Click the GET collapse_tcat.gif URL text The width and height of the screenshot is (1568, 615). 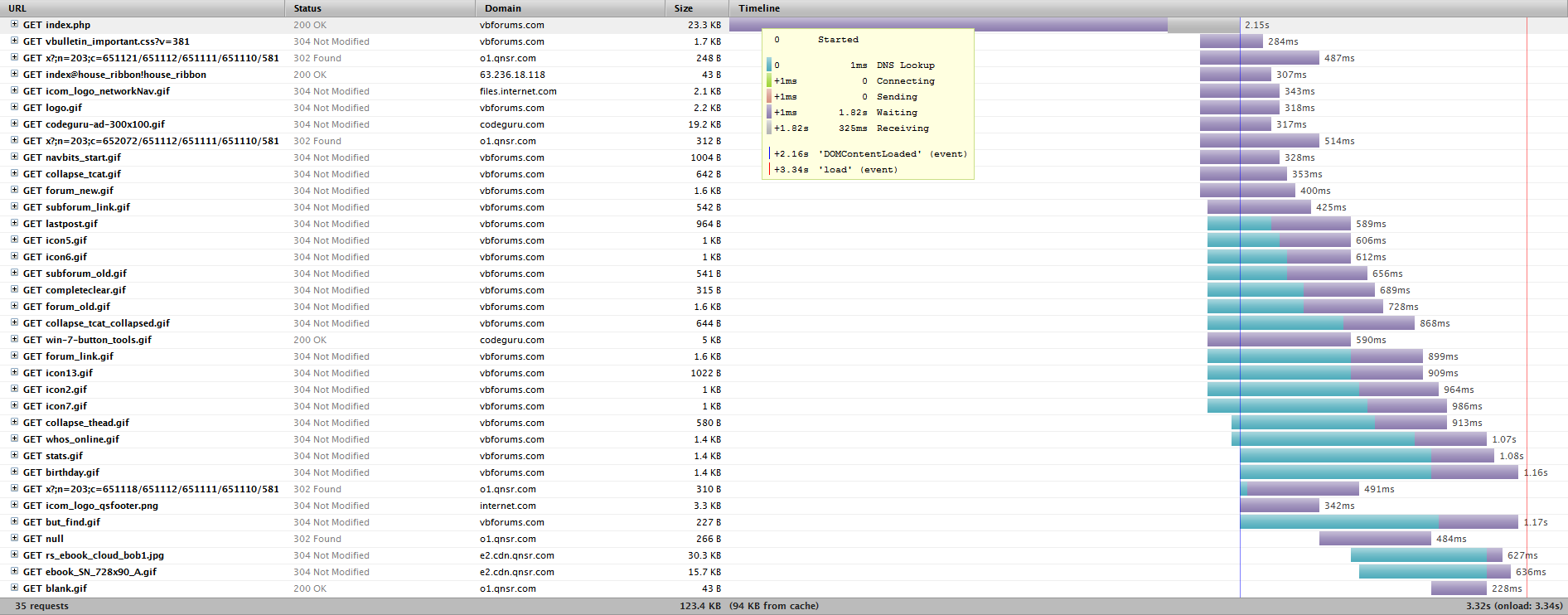coord(71,174)
